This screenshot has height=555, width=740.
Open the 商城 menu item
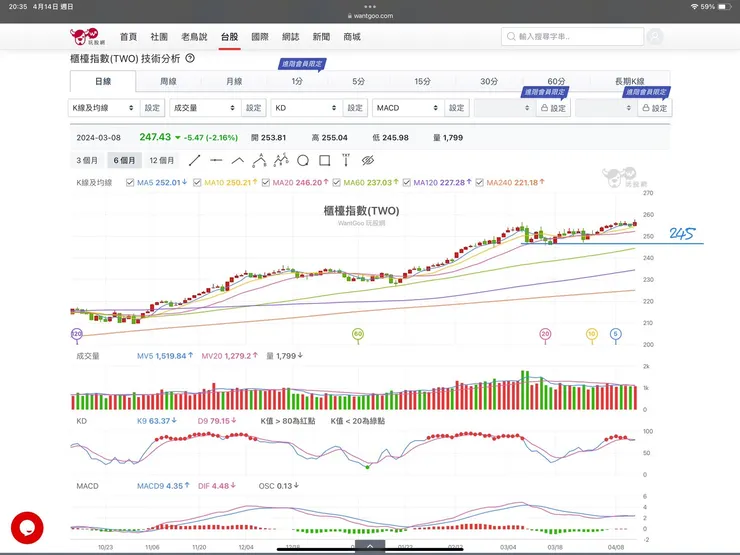tap(352, 37)
